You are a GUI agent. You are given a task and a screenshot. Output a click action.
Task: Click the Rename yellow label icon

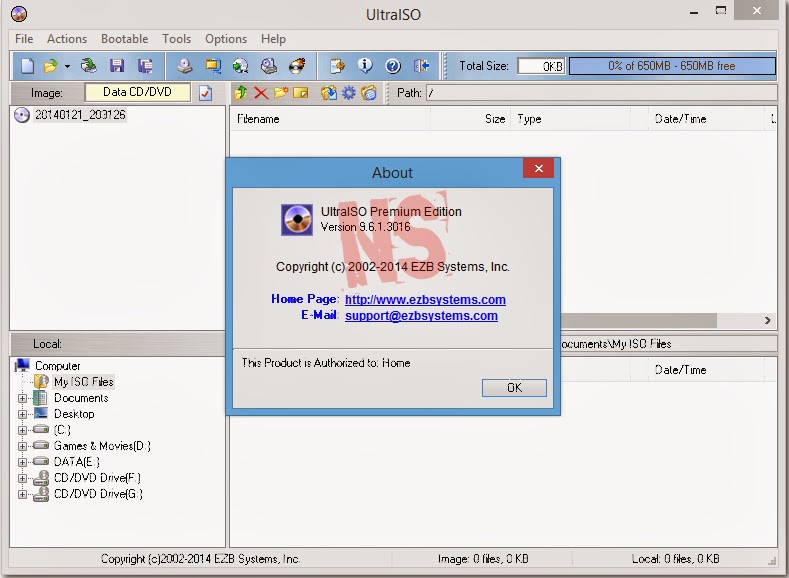300,93
